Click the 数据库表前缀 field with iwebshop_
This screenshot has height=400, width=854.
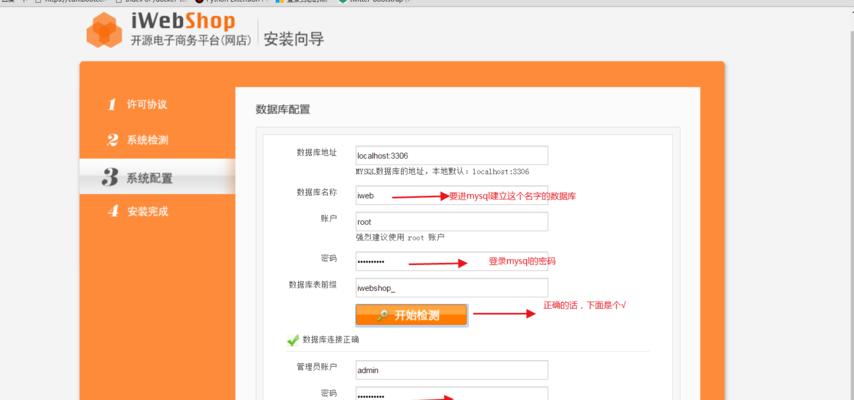pos(452,288)
